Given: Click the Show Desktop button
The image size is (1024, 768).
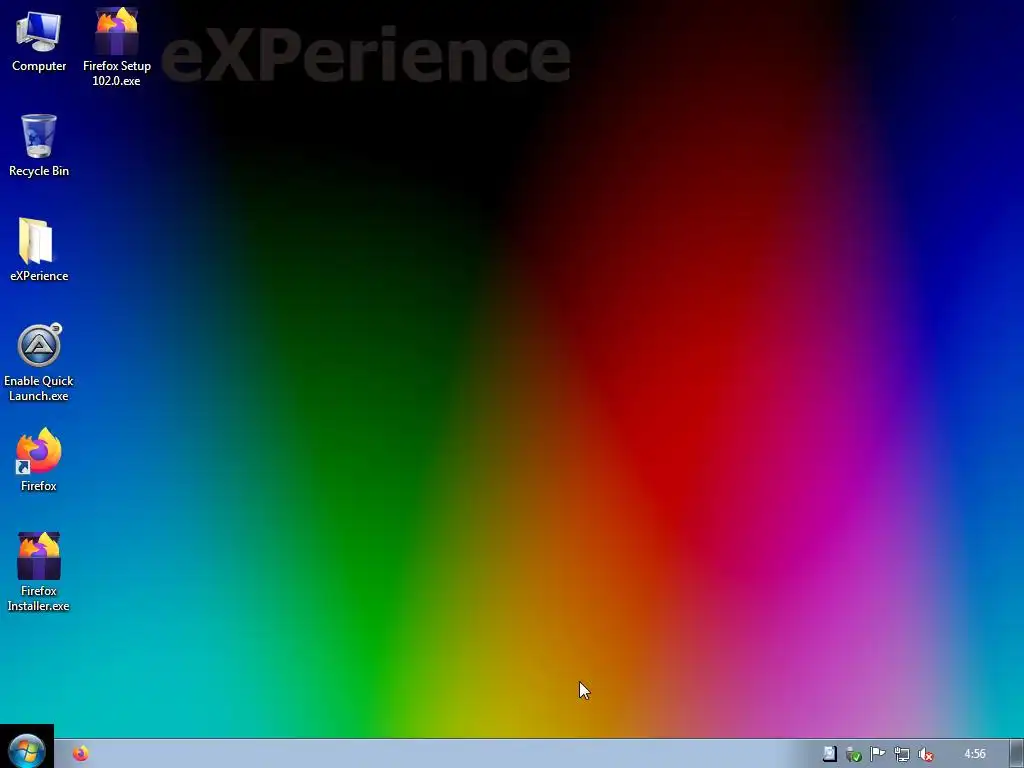Looking at the screenshot, I should click(x=1016, y=754).
